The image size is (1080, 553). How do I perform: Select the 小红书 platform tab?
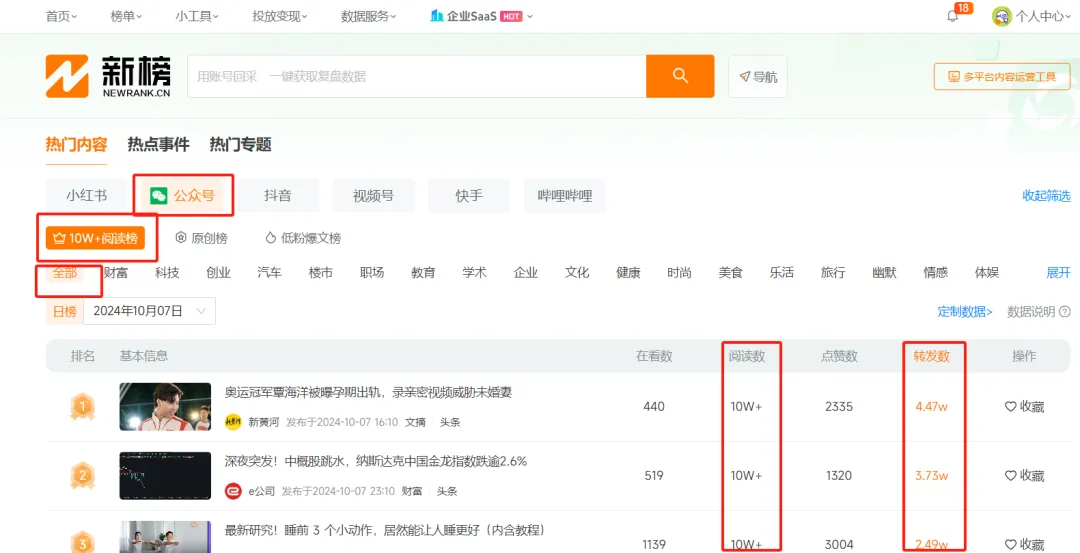87,196
